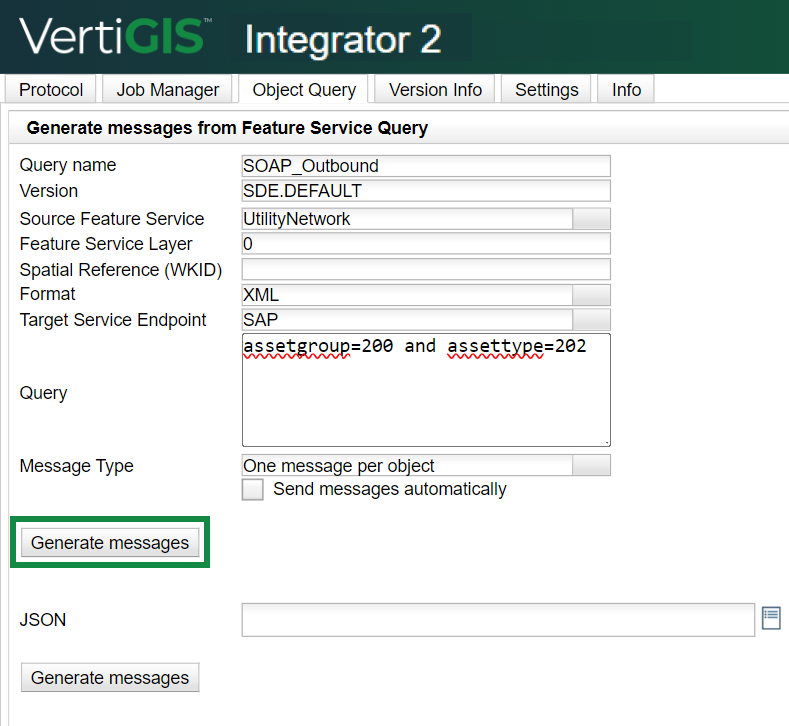Select the Object Query tab
Image resolution: width=789 pixels, height=726 pixels.
[304, 90]
